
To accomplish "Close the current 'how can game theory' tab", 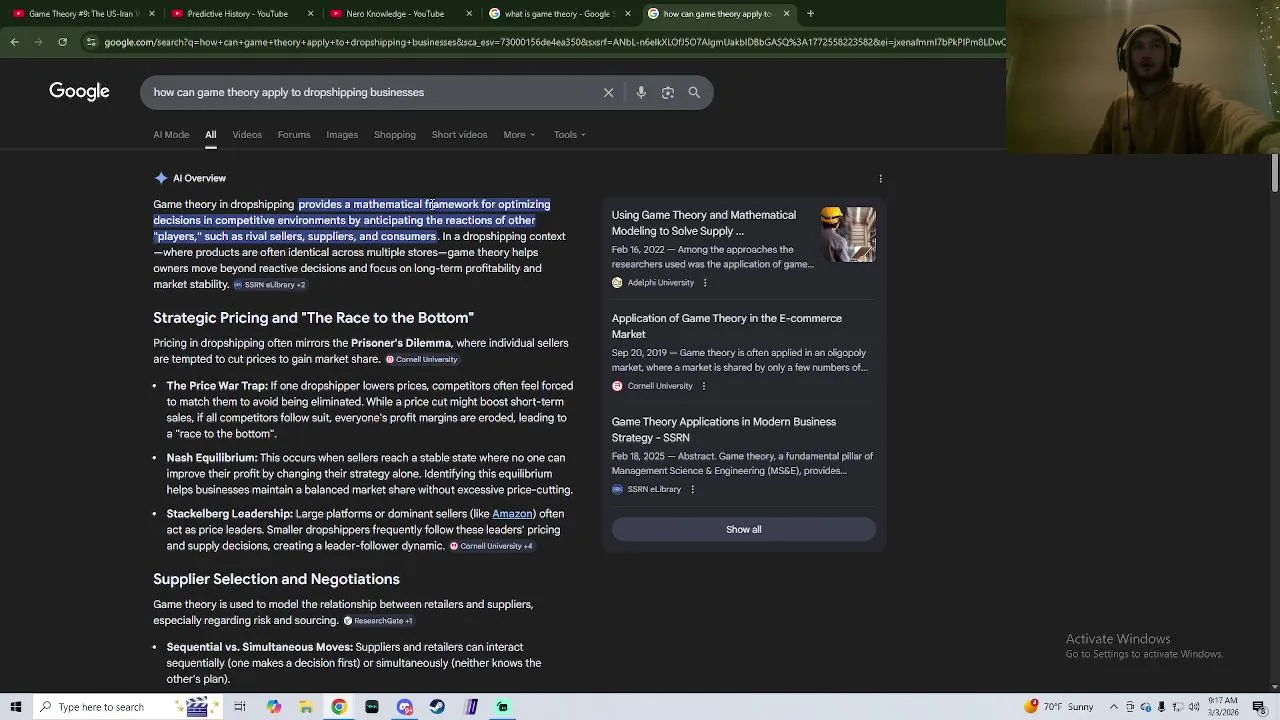I will [x=786, y=14].
